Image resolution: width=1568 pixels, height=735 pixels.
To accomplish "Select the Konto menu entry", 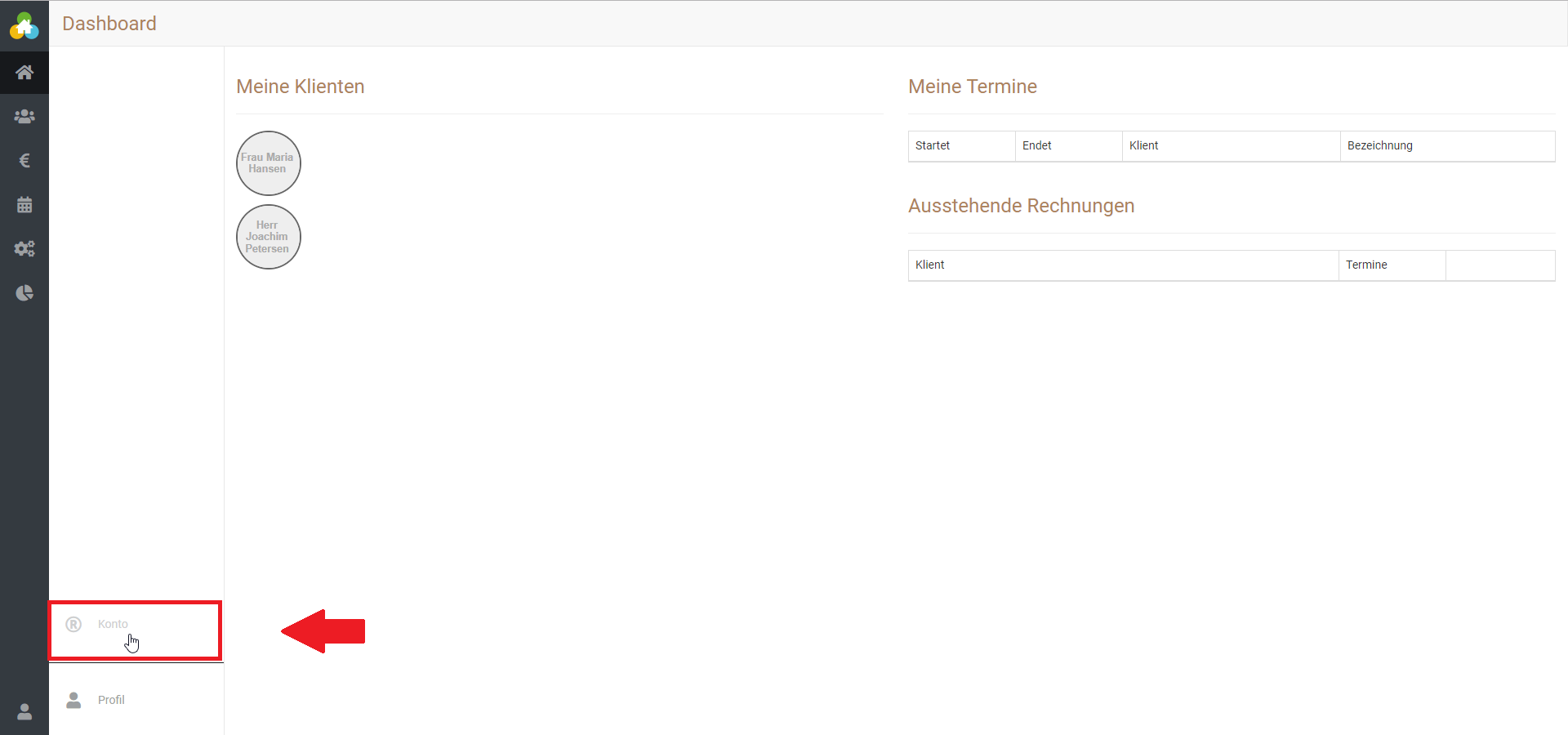I will 113,624.
